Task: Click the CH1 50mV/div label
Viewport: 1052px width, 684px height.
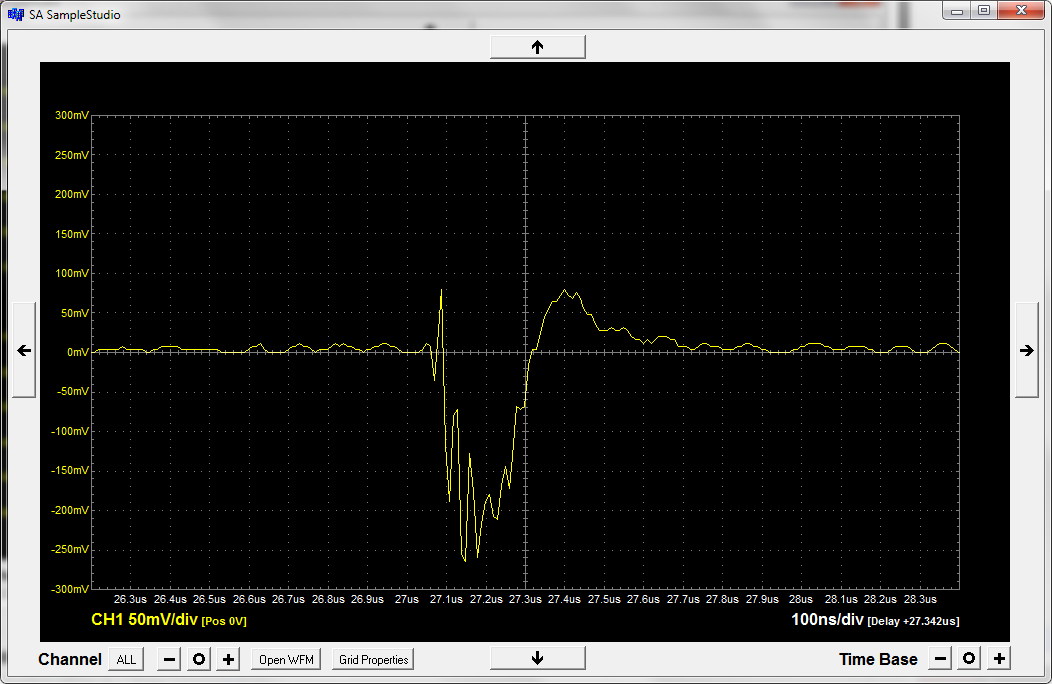Action: (144, 619)
